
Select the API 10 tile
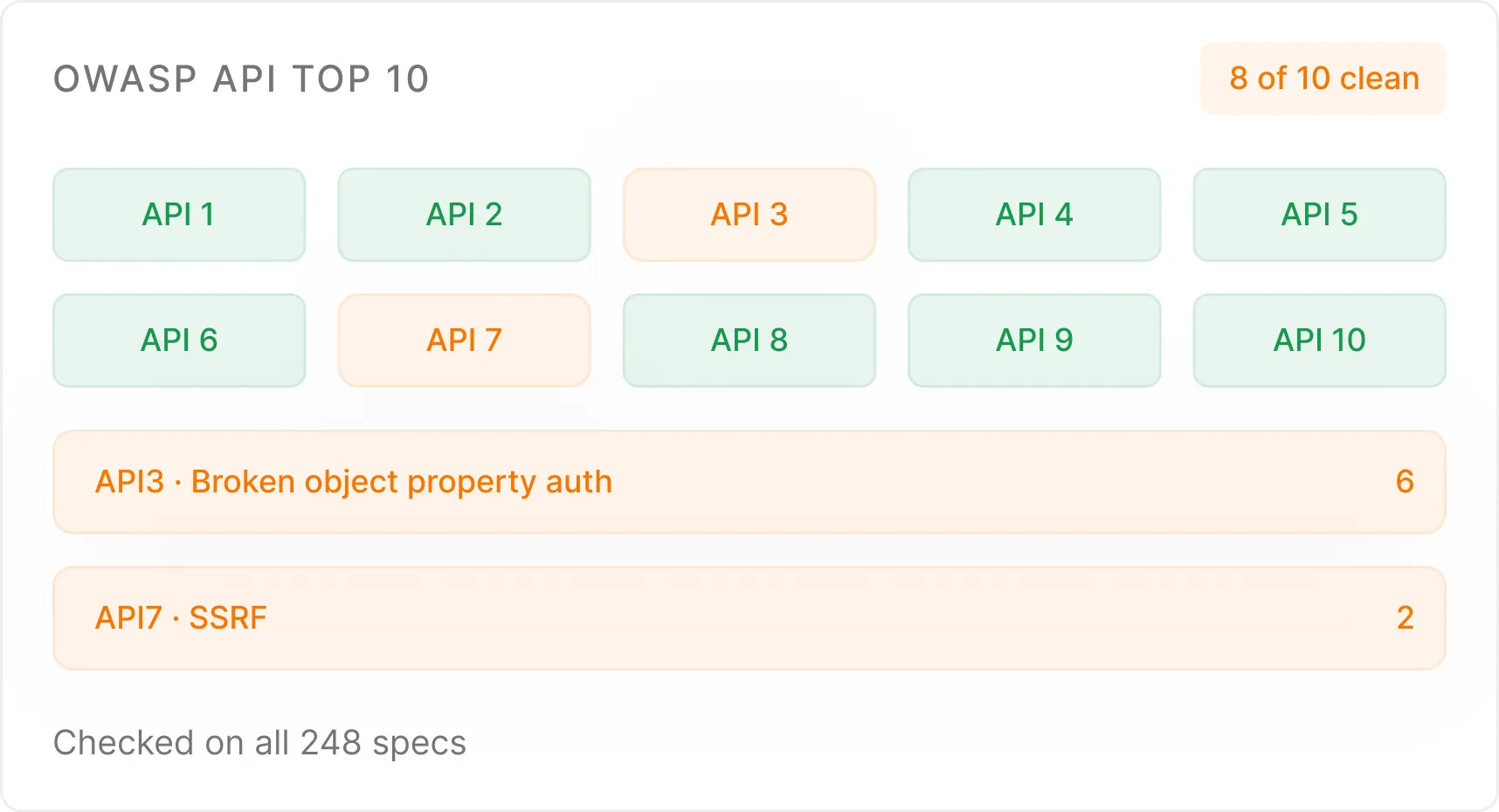1319,341
